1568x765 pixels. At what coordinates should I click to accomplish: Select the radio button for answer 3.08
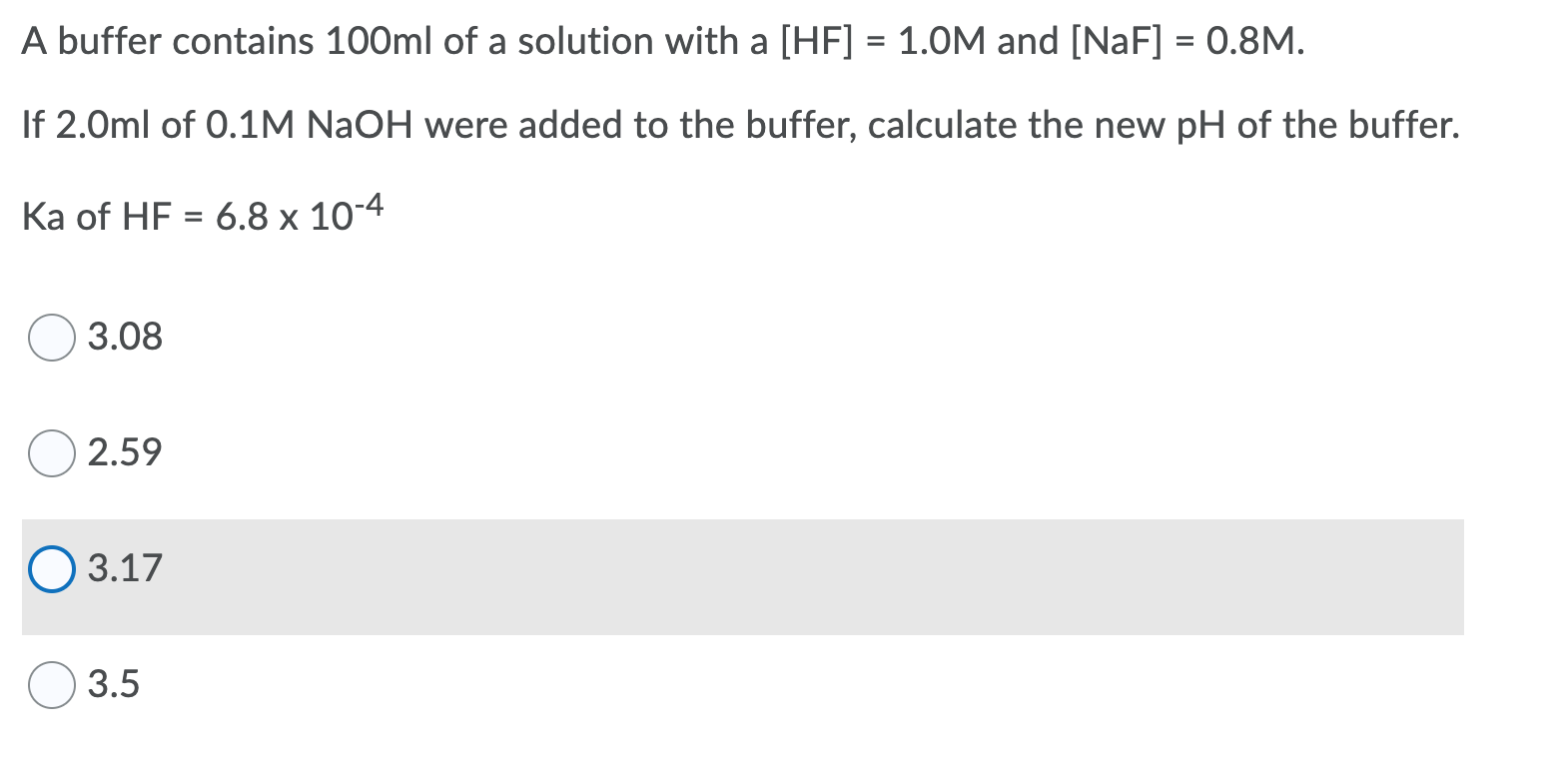[x=51, y=339]
